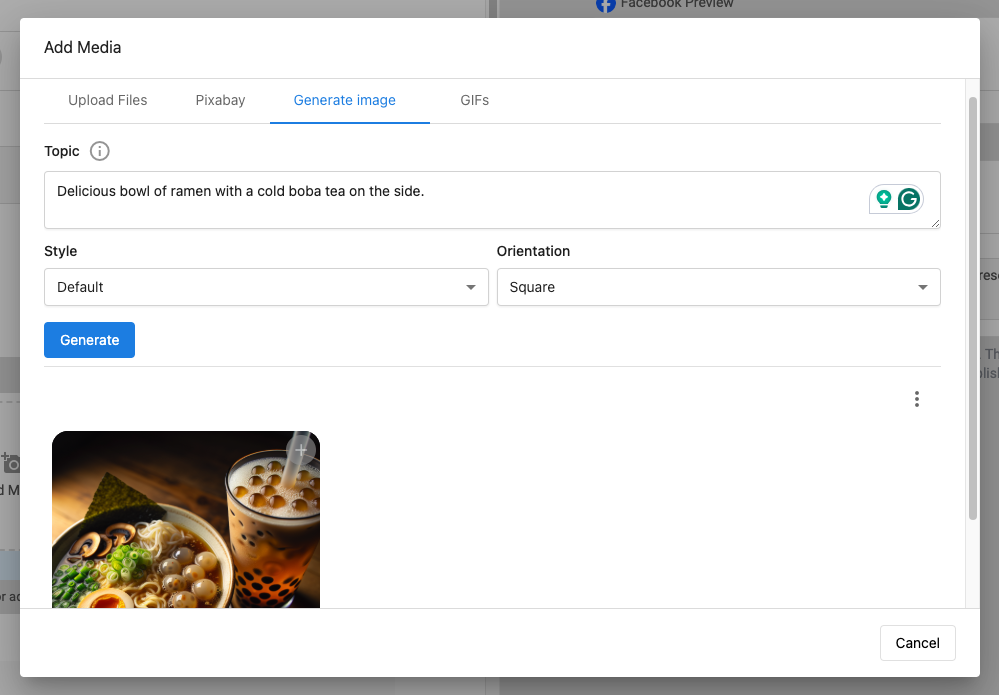Click the green Grammarly G icon
Image resolution: width=999 pixels, height=695 pixels.
click(x=908, y=199)
